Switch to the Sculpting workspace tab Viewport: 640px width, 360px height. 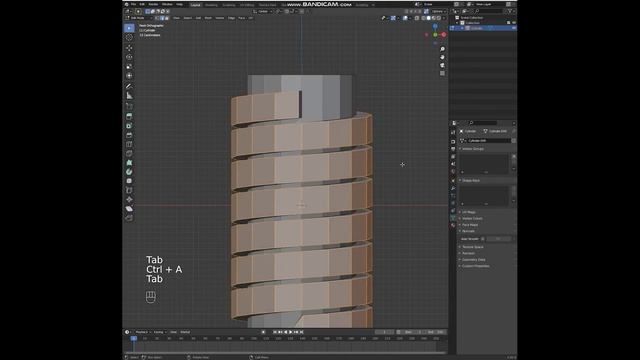pyautogui.click(x=229, y=5)
